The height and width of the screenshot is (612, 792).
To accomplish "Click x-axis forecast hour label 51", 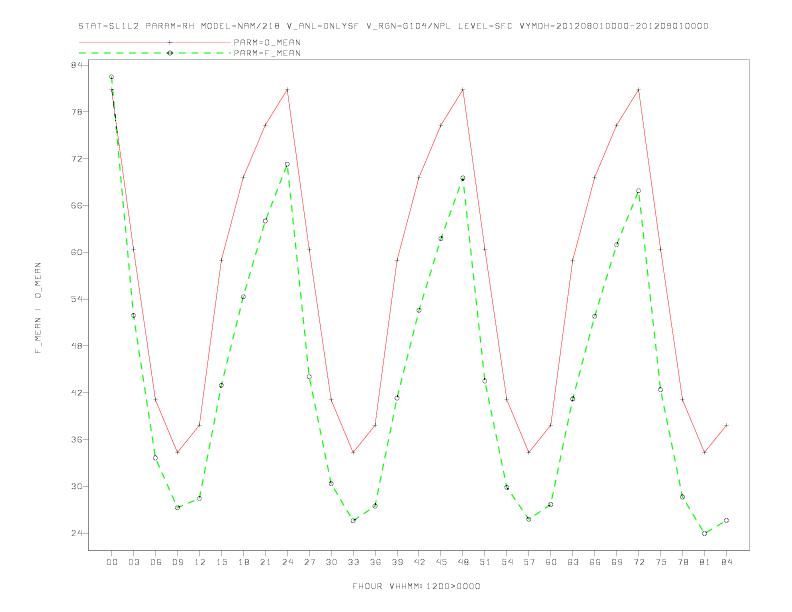I will pyautogui.click(x=485, y=562).
